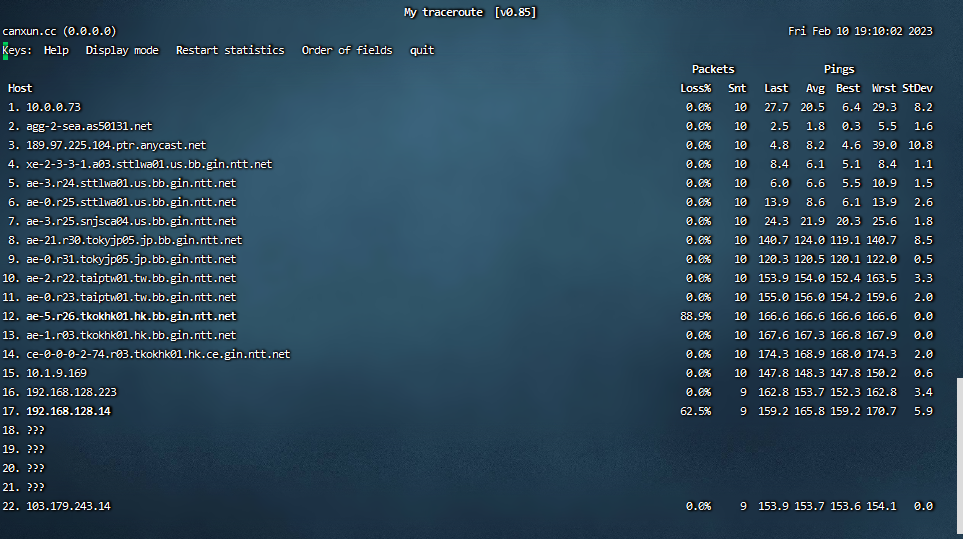Click Last value 140.7 in hop 8
The width and height of the screenshot is (963, 539).
[x=773, y=241]
